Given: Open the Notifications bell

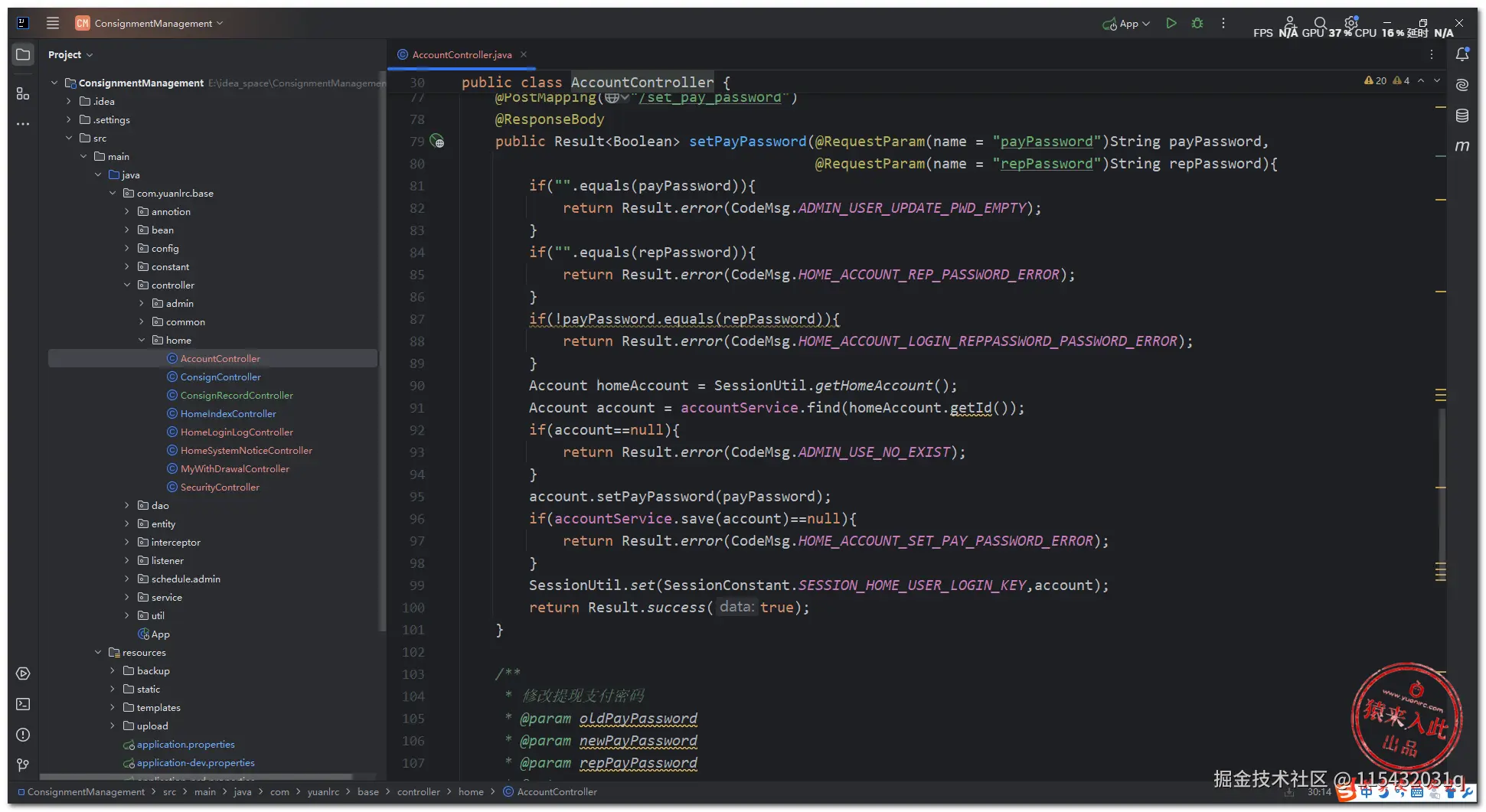Looking at the screenshot, I should click(x=1462, y=54).
